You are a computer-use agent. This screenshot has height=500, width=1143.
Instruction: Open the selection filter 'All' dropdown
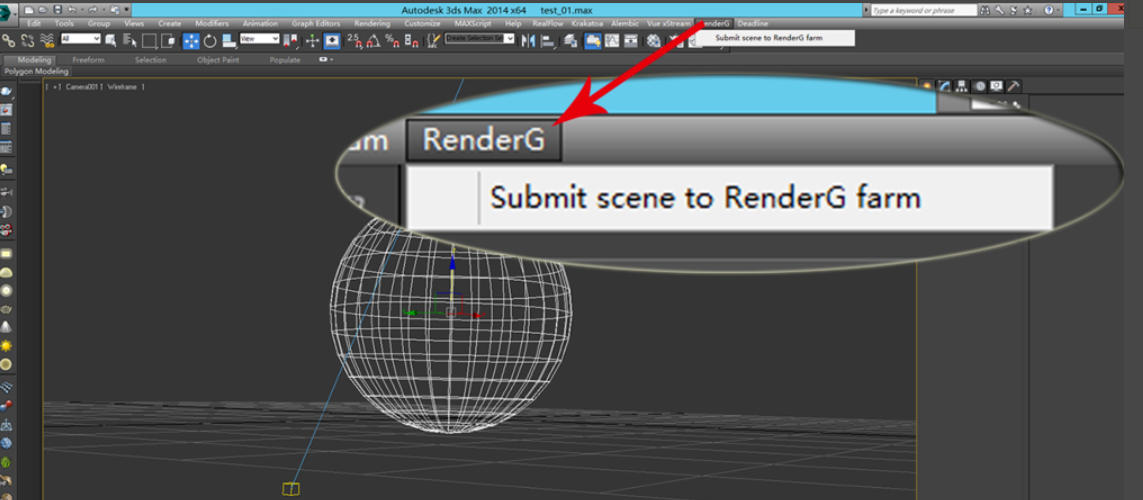point(80,38)
